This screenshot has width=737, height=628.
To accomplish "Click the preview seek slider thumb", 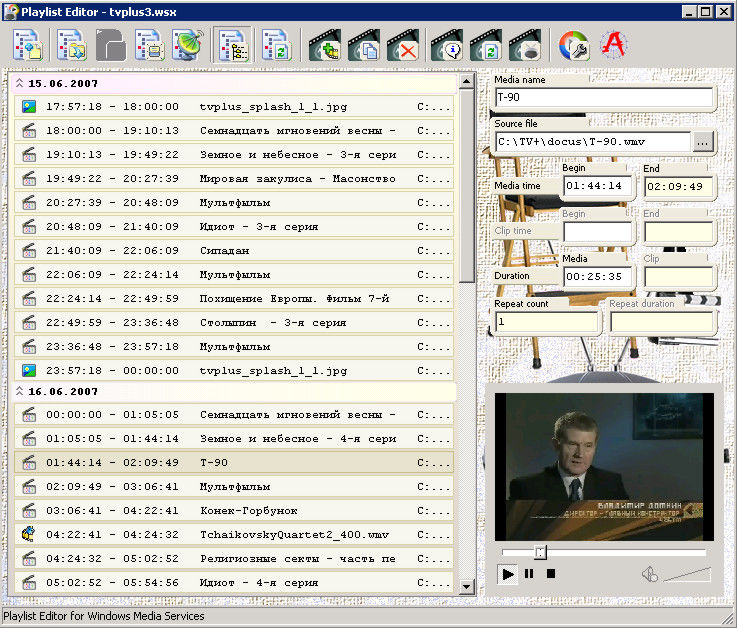I will tap(541, 552).
